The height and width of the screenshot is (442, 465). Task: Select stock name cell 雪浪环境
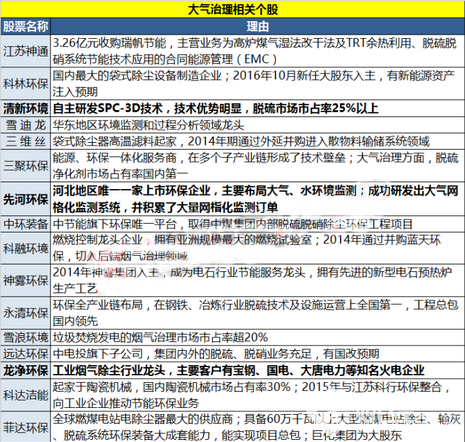[26, 338]
